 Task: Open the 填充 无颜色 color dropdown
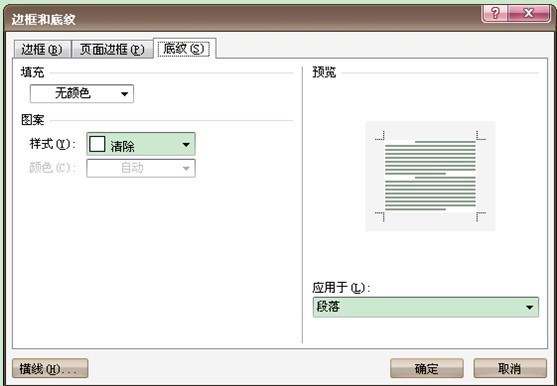pyautogui.click(x=82, y=94)
